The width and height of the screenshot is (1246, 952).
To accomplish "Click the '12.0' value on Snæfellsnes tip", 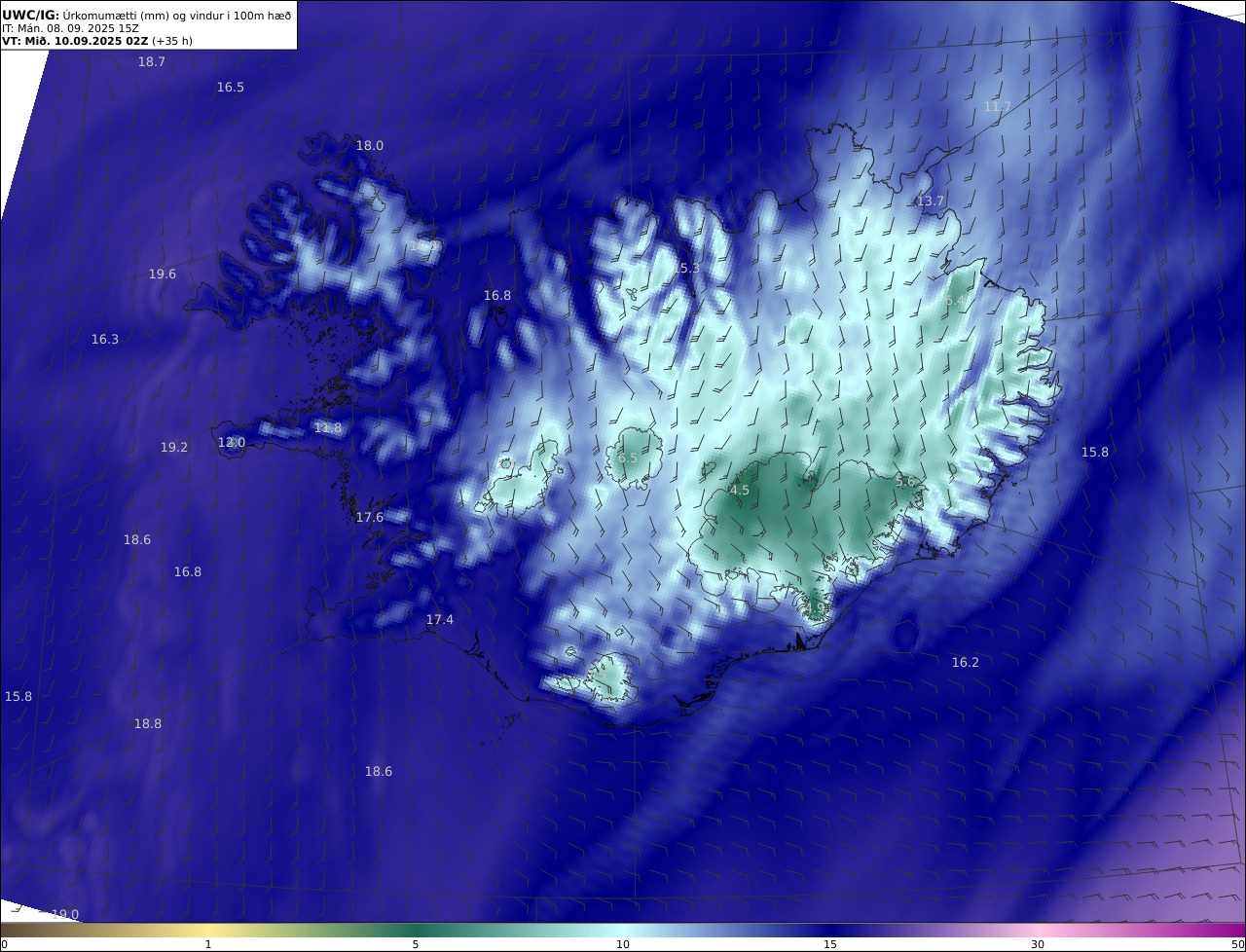I will tap(231, 442).
